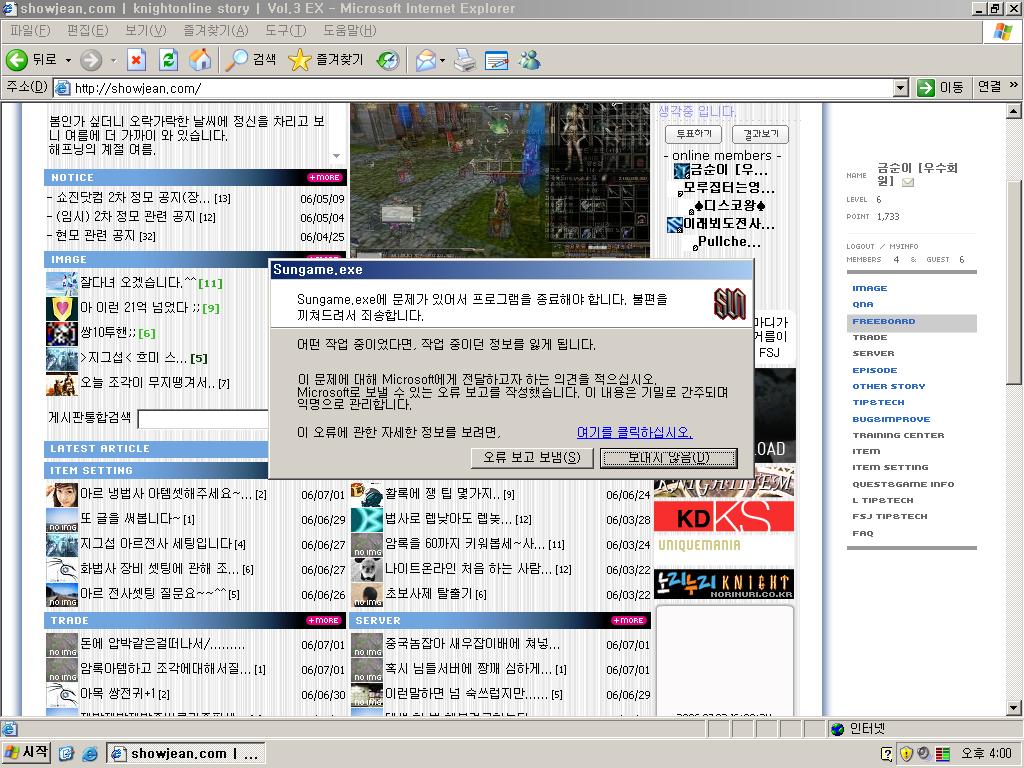Click the showjean.com taskbar button
Screen dimensions: 1024x768
coord(185,754)
